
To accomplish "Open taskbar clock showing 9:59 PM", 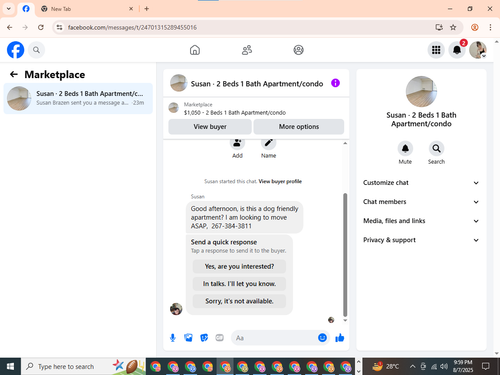I will [463, 366].
